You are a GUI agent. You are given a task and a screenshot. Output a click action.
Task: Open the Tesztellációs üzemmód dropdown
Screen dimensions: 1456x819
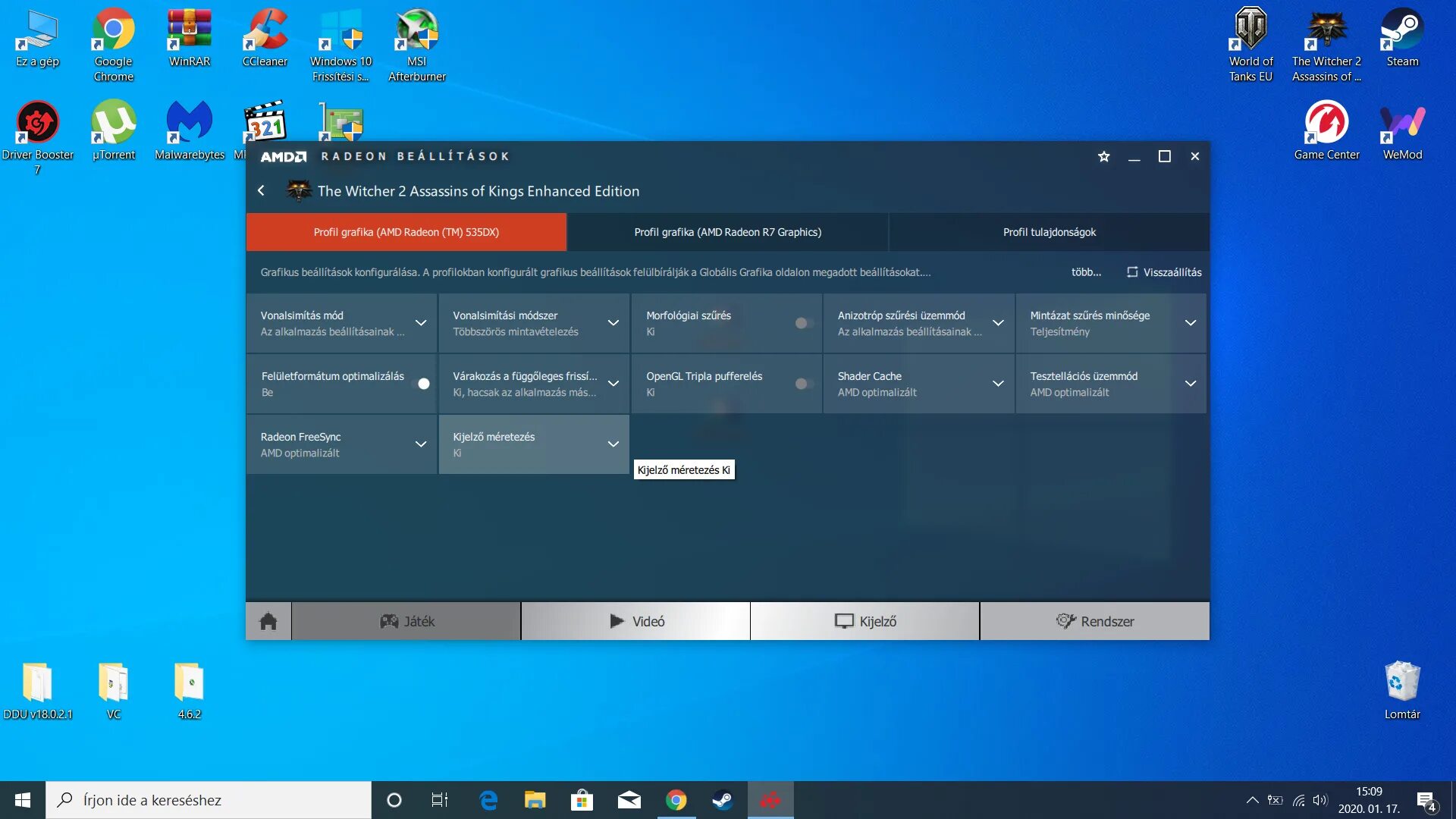point(1190,384)
